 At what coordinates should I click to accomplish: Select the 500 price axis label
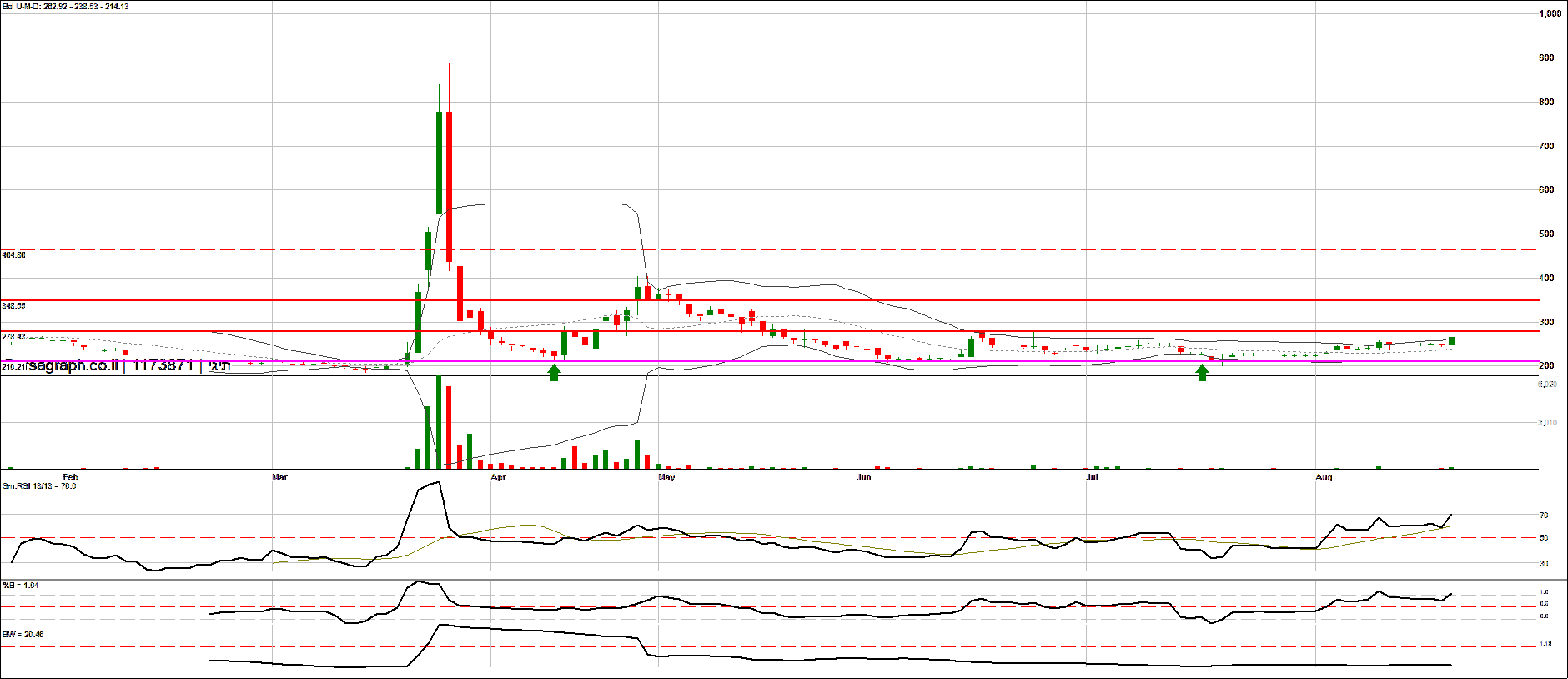coord(1546,234)
